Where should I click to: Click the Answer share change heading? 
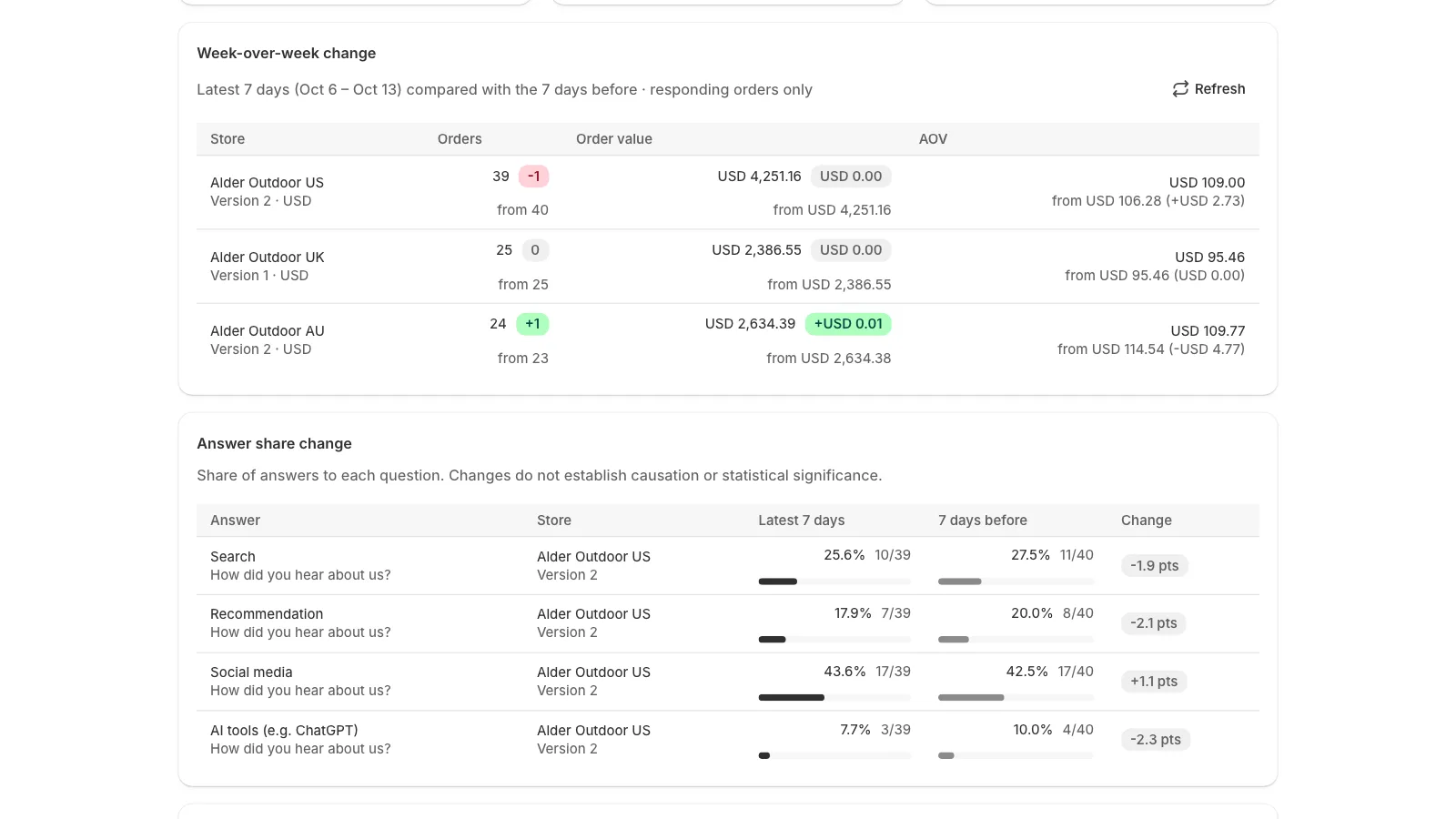274,444
